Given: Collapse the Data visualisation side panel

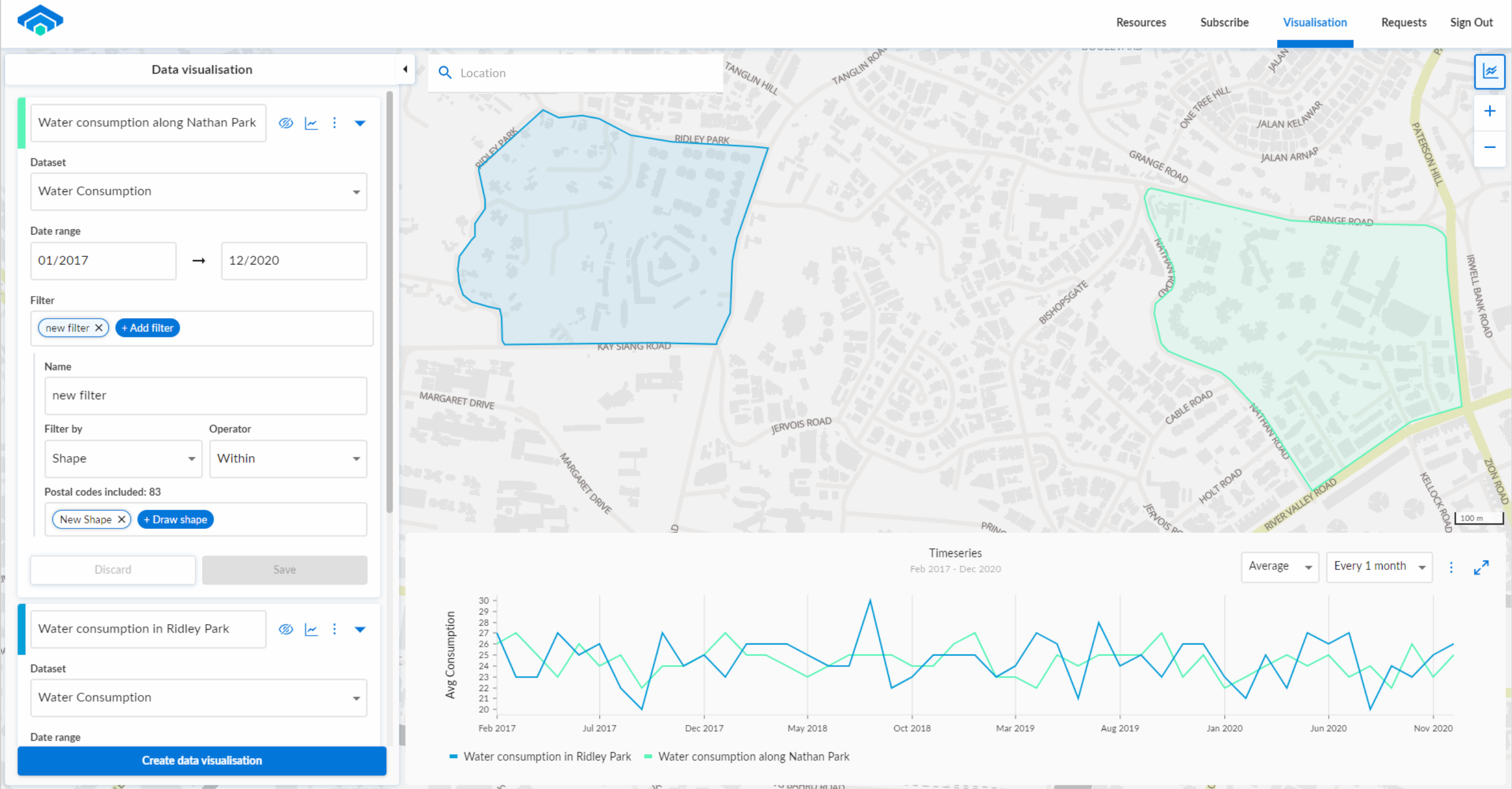Looking at the screenshot, I should click(x=405, y=69).
